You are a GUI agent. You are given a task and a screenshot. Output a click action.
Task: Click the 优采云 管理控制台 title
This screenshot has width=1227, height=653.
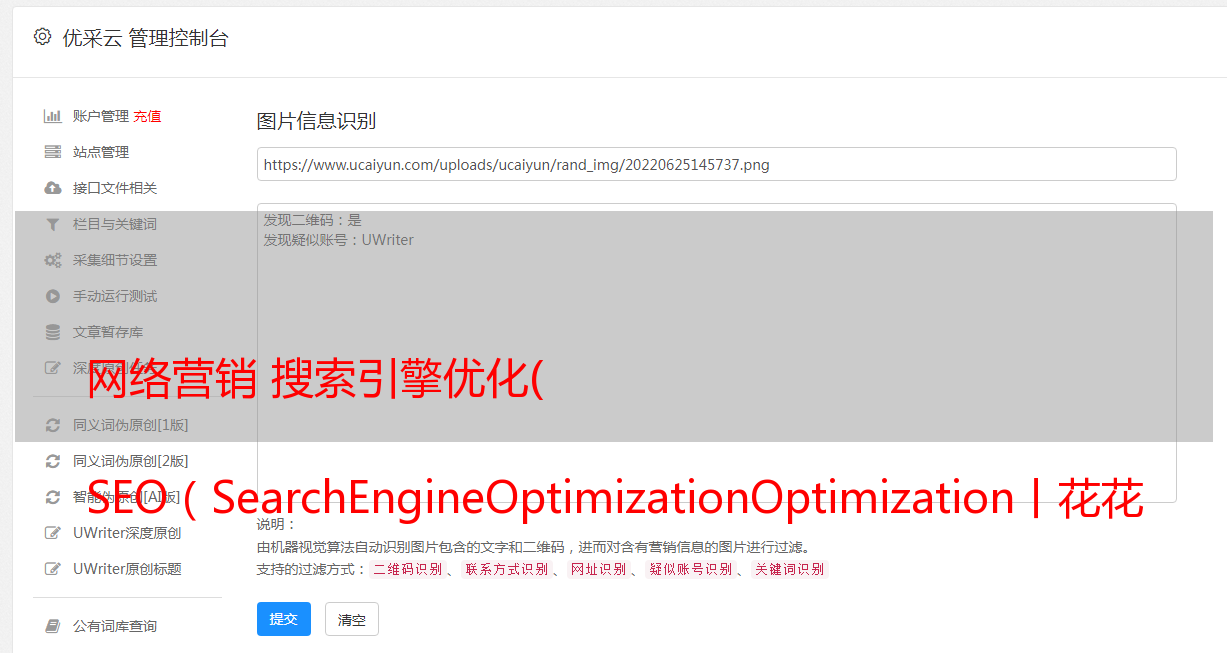coord(145,38)
